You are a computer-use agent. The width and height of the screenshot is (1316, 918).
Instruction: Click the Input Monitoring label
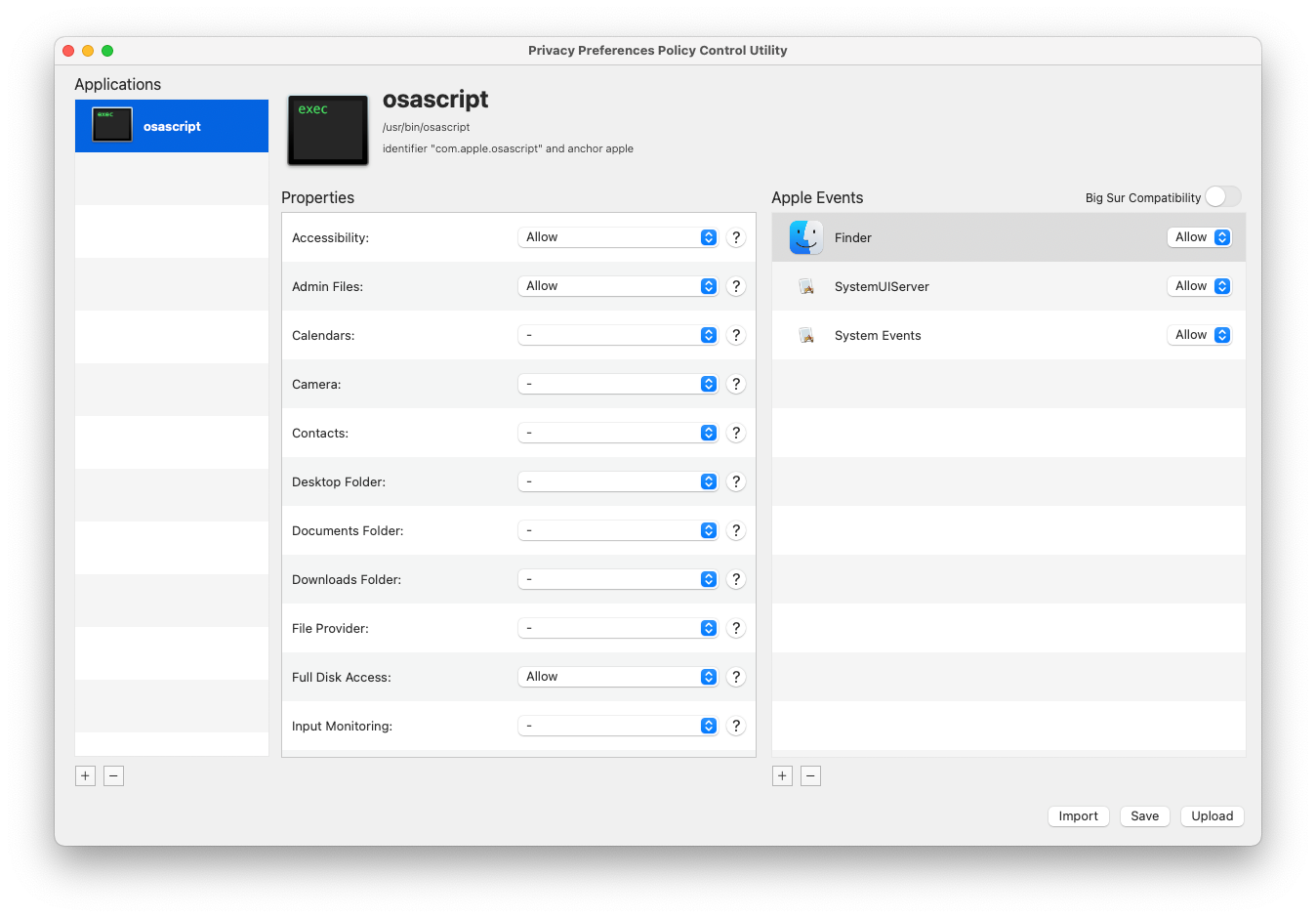point(342,726)
